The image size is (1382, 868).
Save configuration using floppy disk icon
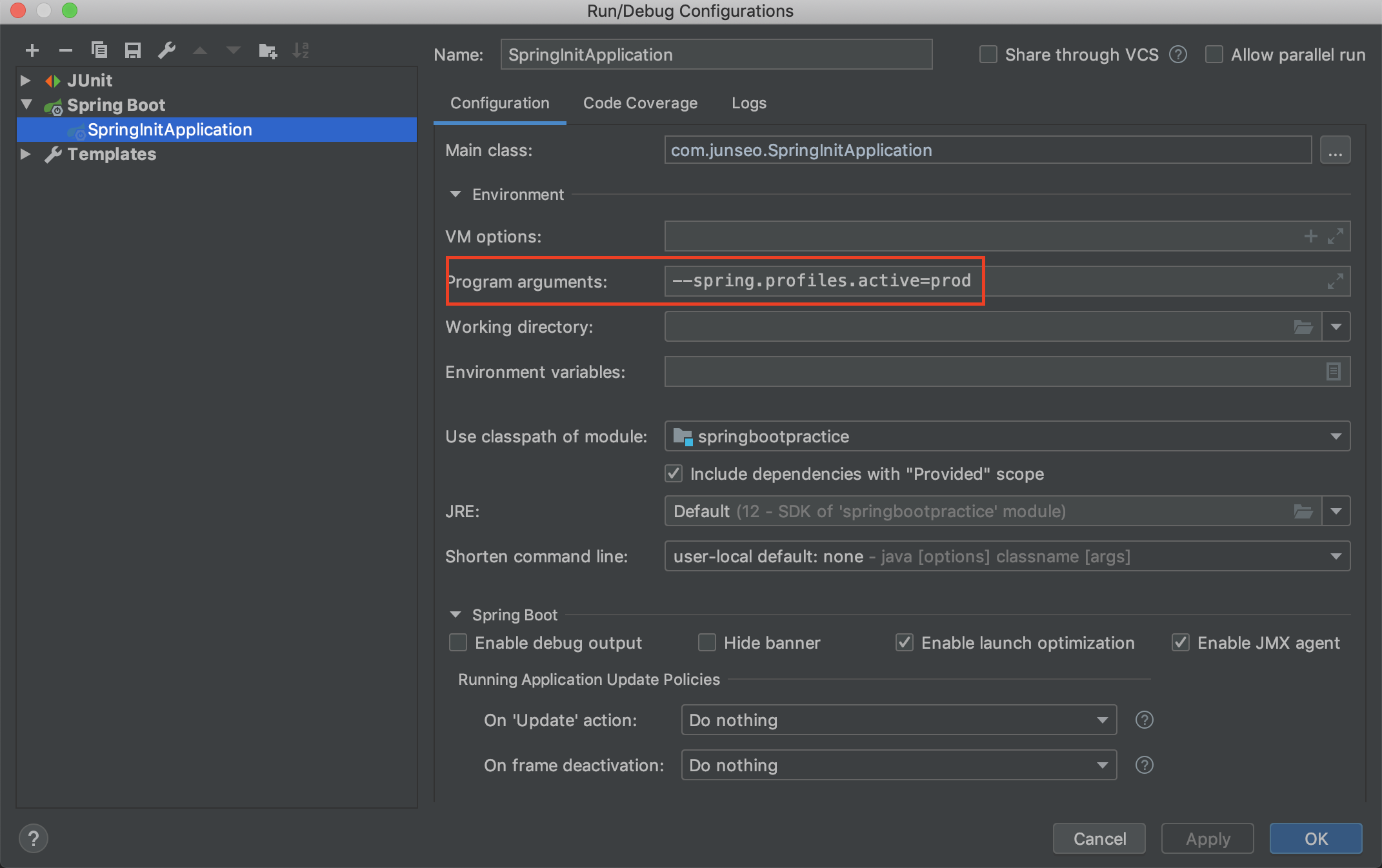click(133, 50)
